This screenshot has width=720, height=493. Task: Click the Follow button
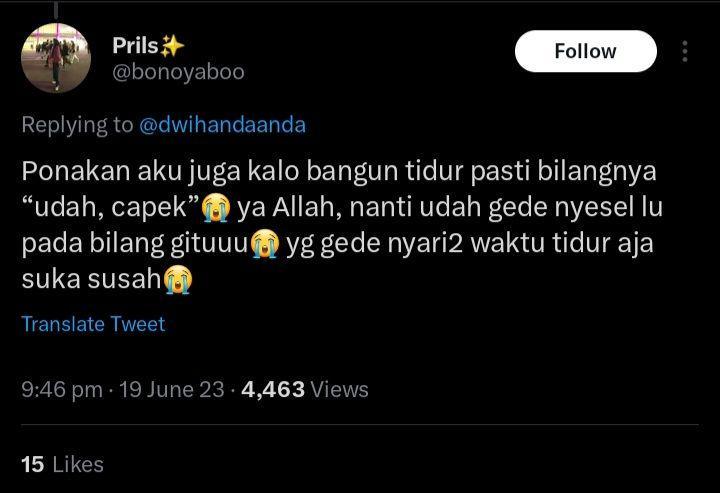tap(585, 51)
